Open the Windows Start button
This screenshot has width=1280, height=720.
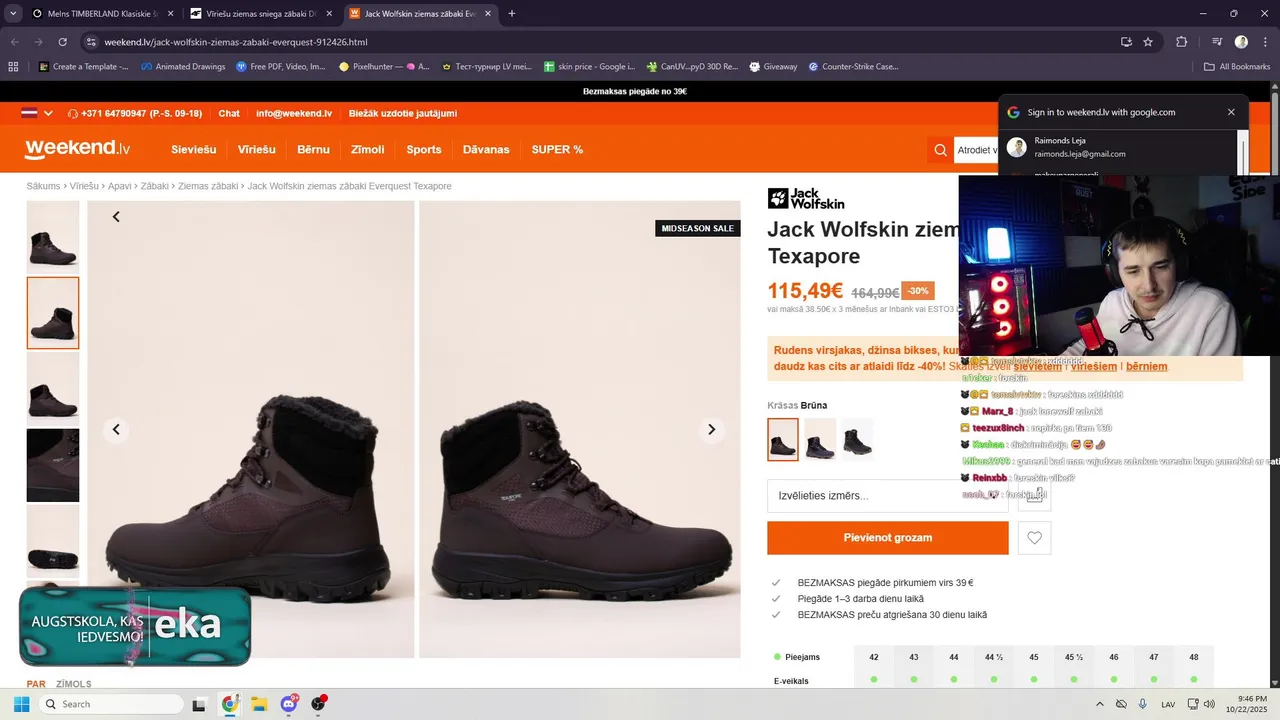(x=21, y=704)
